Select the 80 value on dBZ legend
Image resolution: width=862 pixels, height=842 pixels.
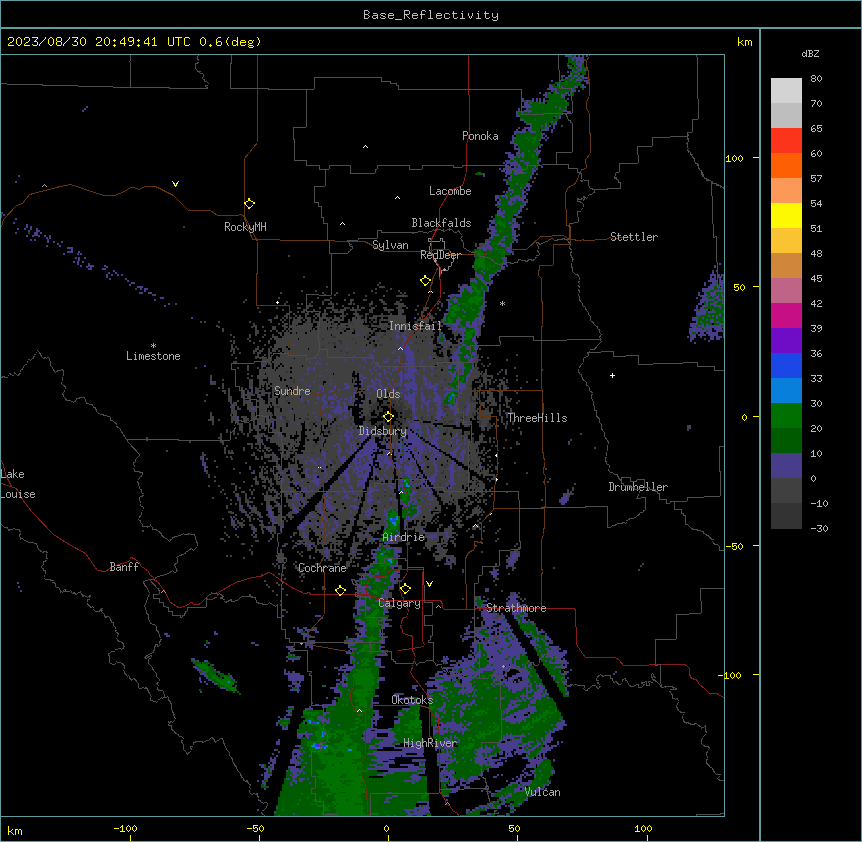point(816,79)
